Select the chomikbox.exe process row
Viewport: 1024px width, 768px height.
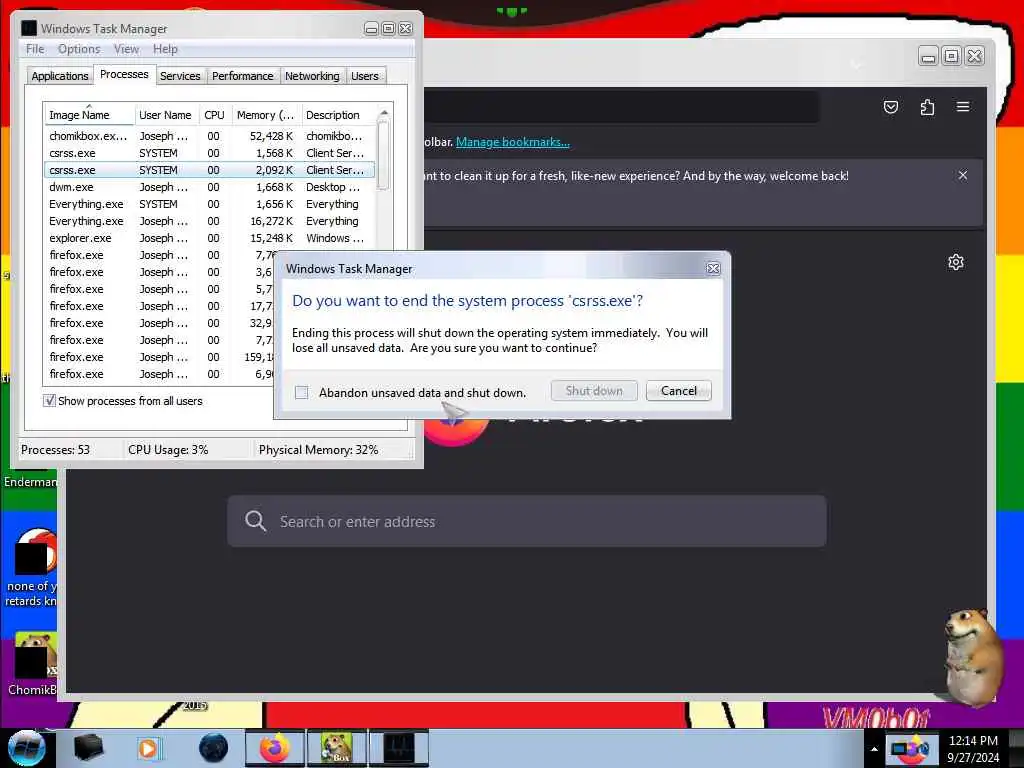(x=209, y=136)
